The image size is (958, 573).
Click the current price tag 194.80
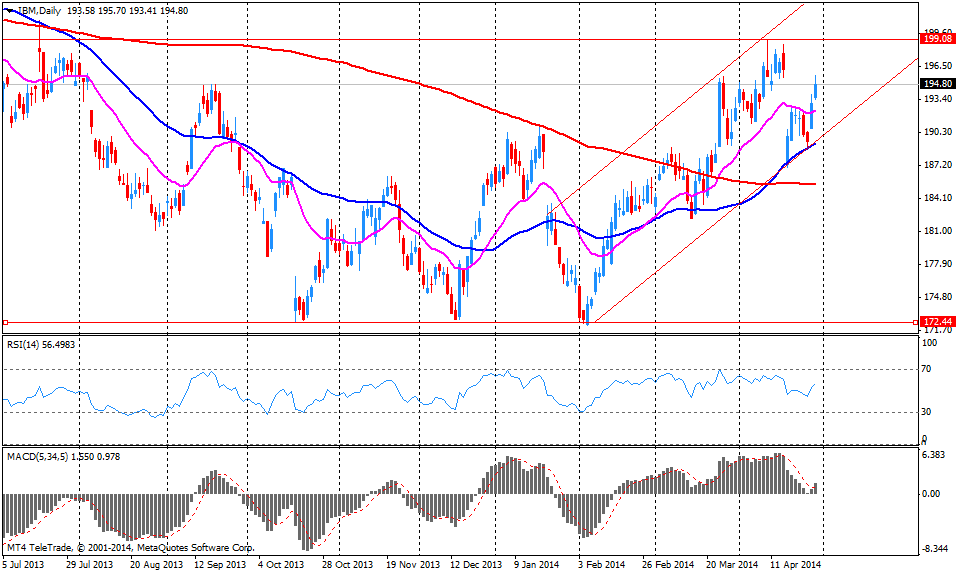tap(937, 84)
